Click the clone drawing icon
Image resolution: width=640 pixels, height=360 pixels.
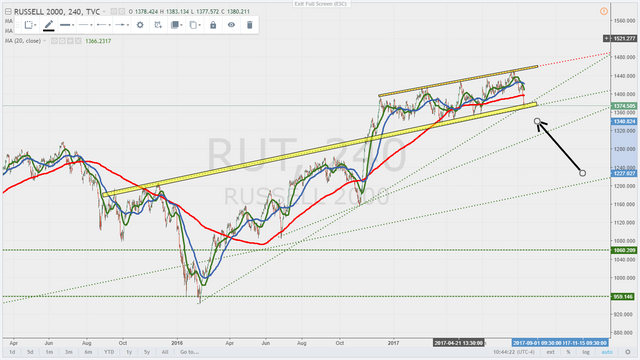pyautogui.click(x=158, y=25)
